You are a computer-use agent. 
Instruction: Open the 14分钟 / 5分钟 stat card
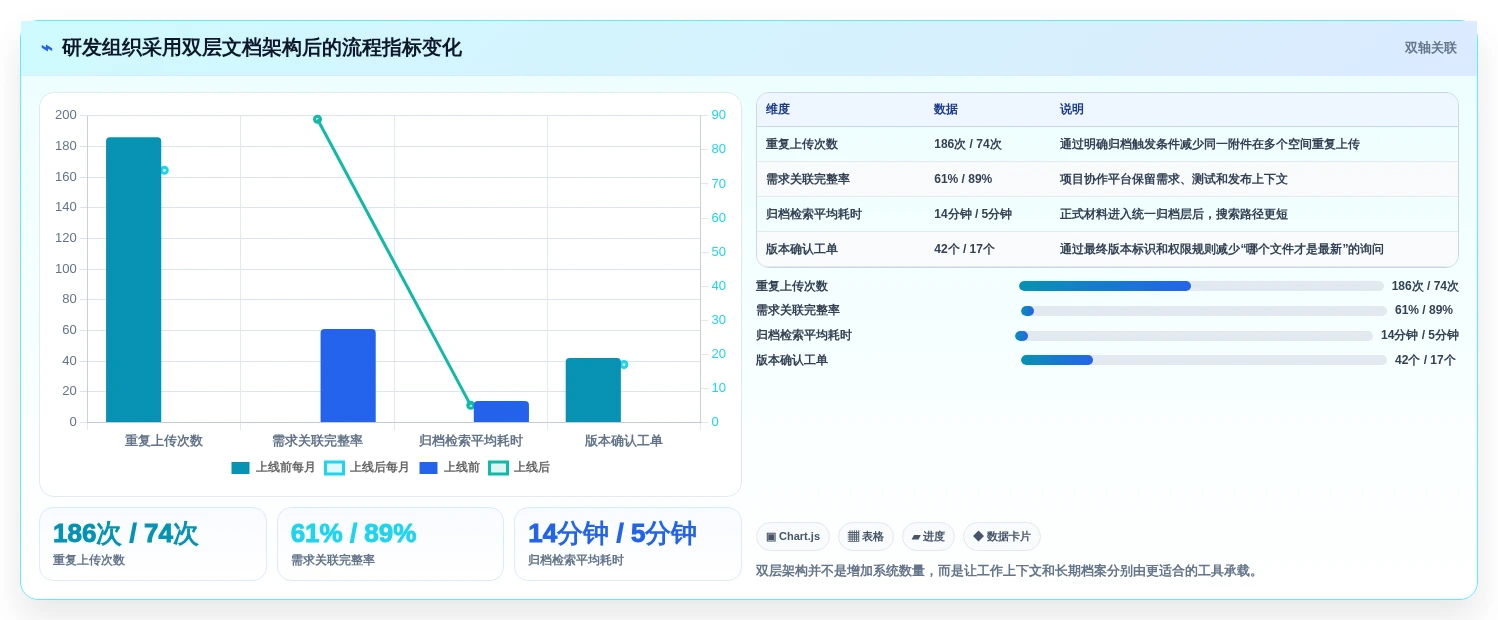(x=628, y=544)
